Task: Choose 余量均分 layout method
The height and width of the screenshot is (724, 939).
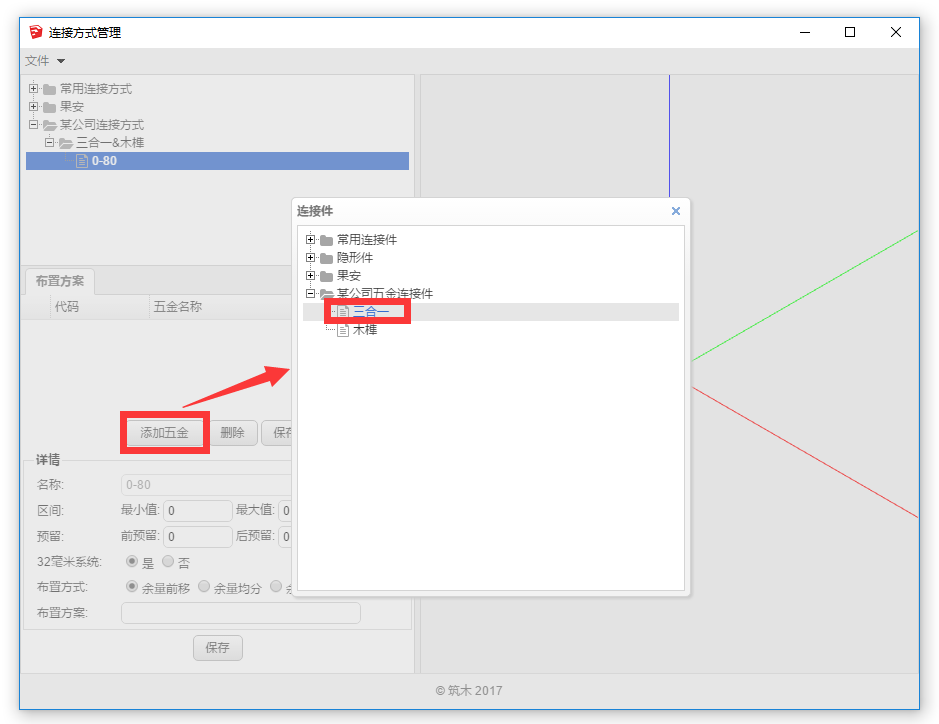Action: tap(204, 587)
